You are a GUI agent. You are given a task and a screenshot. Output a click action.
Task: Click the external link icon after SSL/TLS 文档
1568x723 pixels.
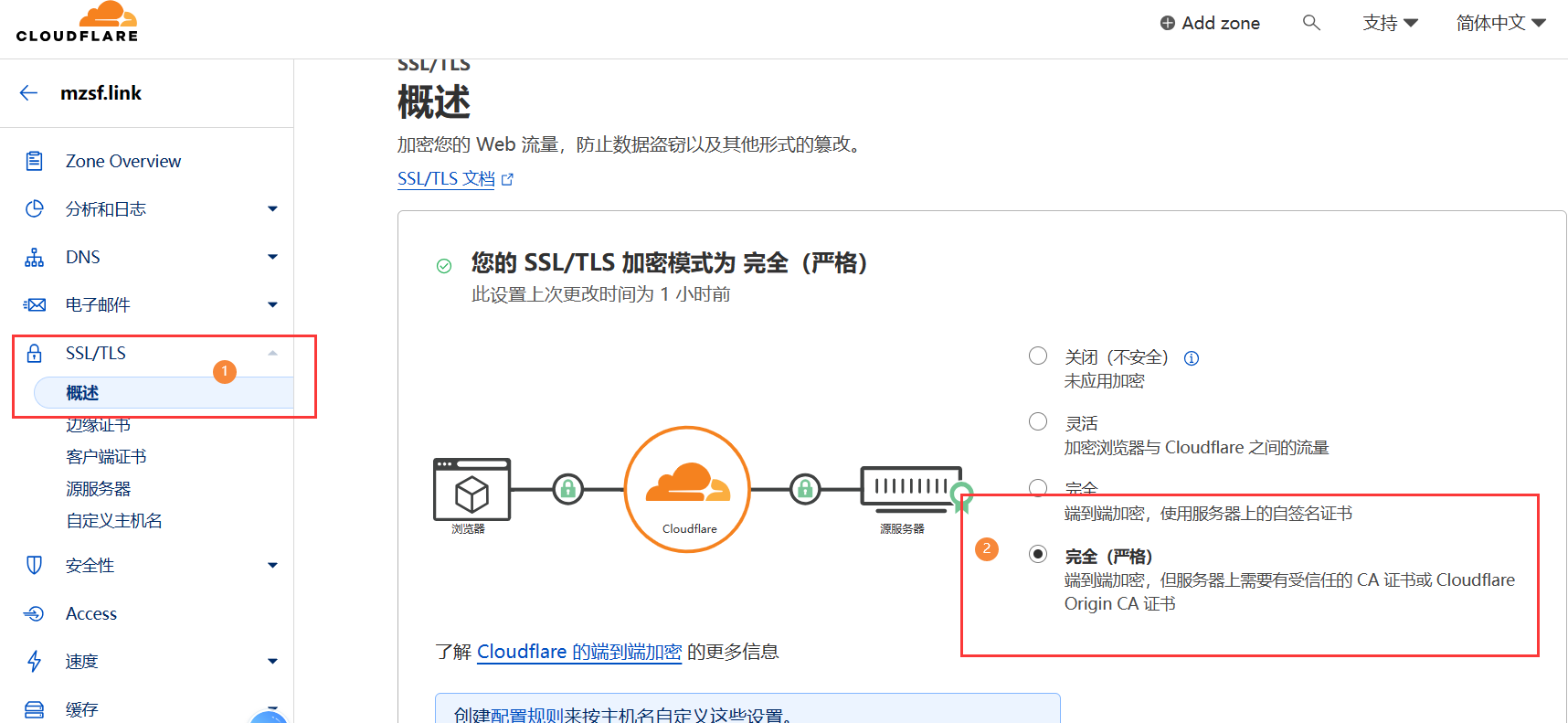pos(508,180)
